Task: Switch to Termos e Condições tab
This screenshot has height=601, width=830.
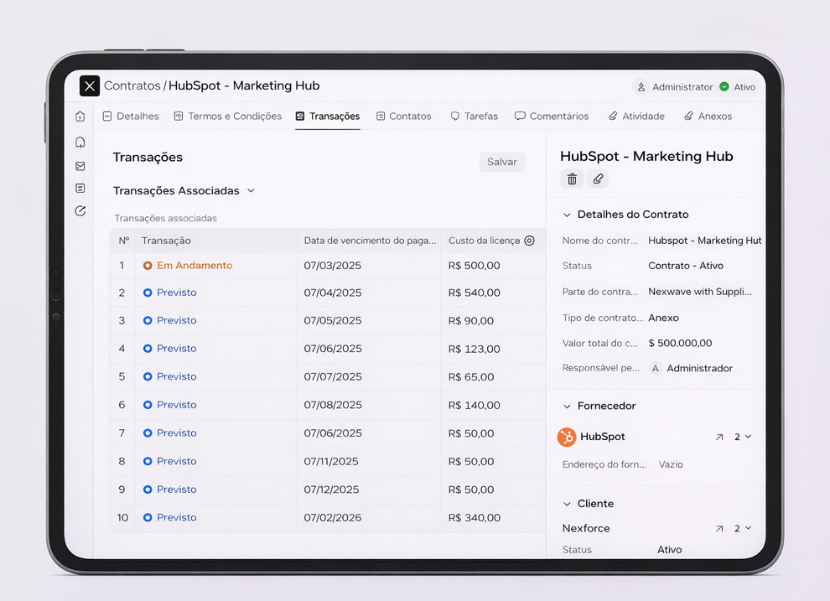Action: click(x=228, y=116)
